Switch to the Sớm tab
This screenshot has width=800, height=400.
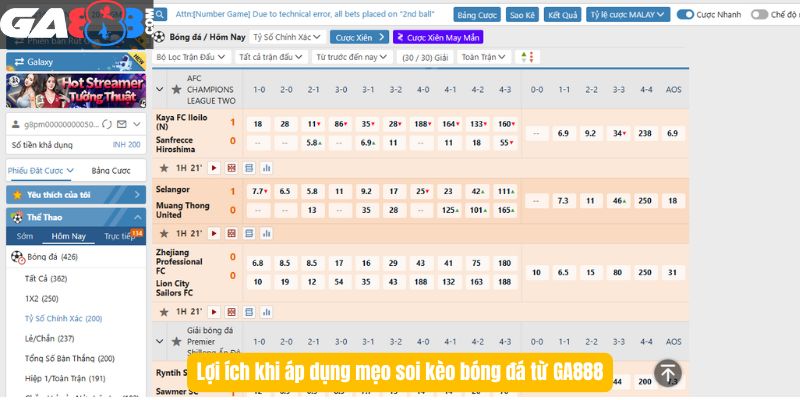[x=24, y=236]
